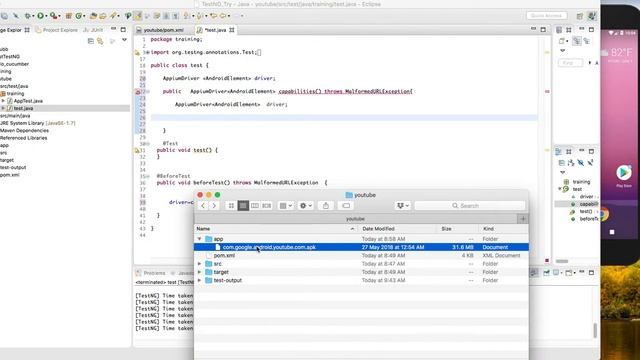Maximize the Package Explorer panel
Image resolution: width=640 pixels, height=360 pixels.
tap(123, 29)
